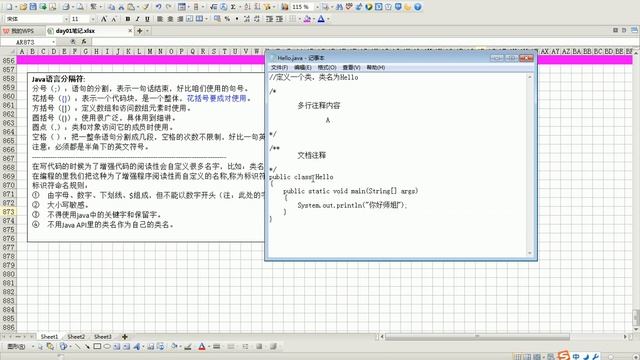Activate the Format Painter brush
Image resolution: width=640 pixels, height=360 pixels.
click(146, 7)
